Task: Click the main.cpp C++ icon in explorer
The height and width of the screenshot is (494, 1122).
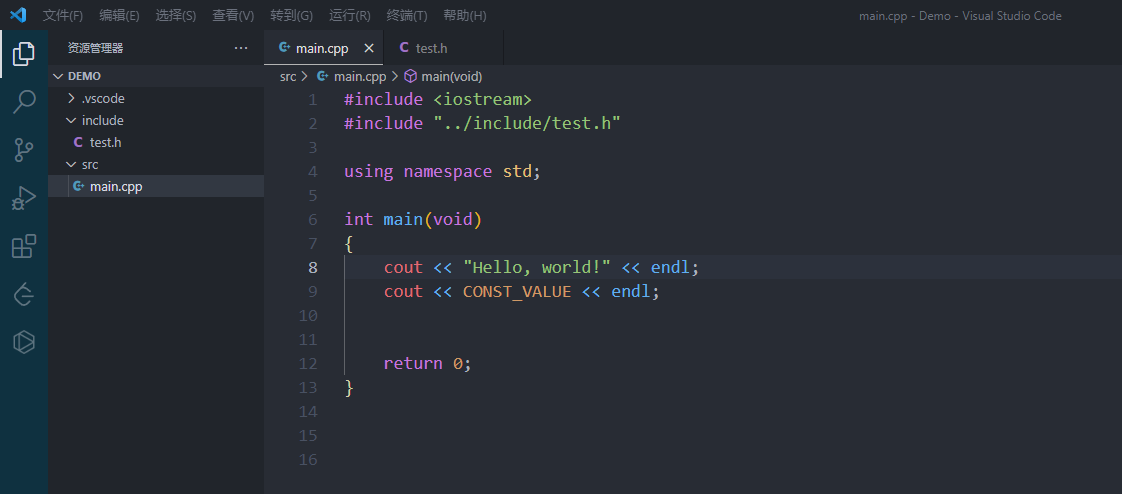Action: click(x=78, y=187)
